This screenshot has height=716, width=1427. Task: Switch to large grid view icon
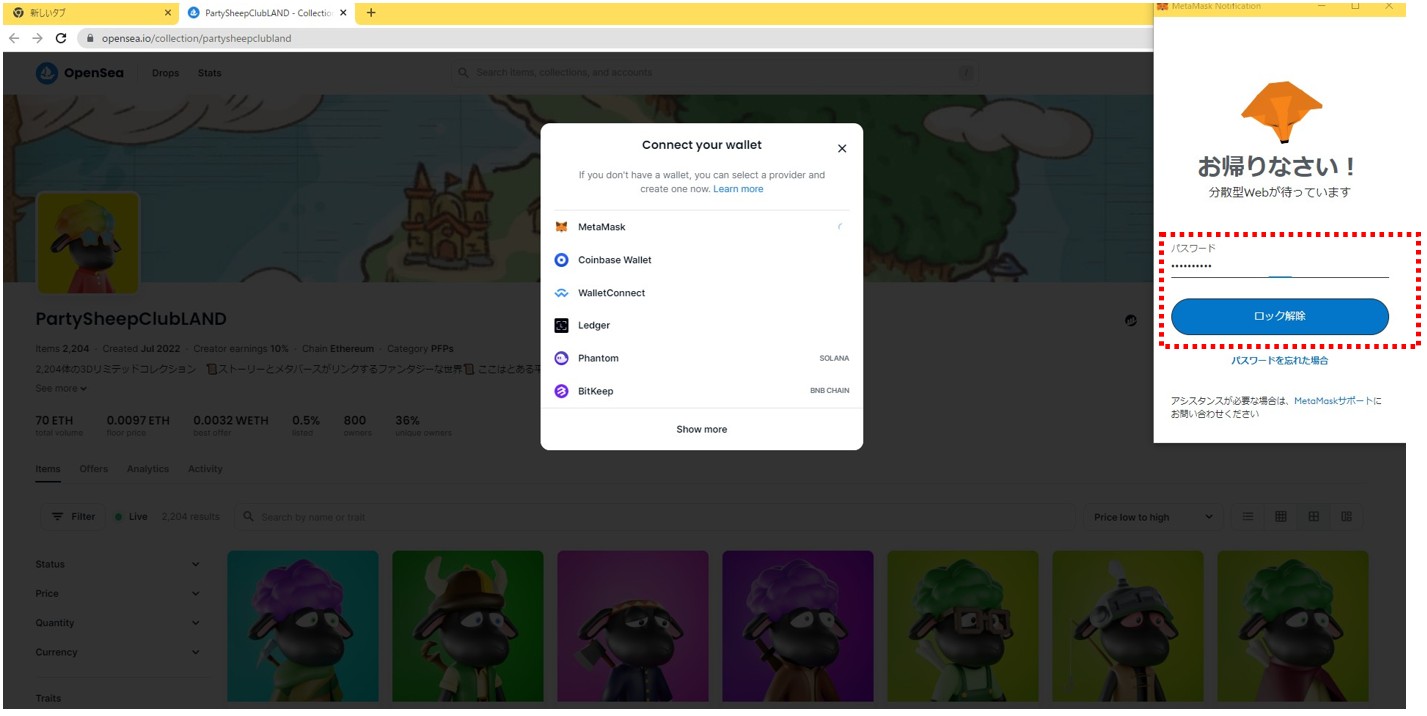(x=1314, y=517)
